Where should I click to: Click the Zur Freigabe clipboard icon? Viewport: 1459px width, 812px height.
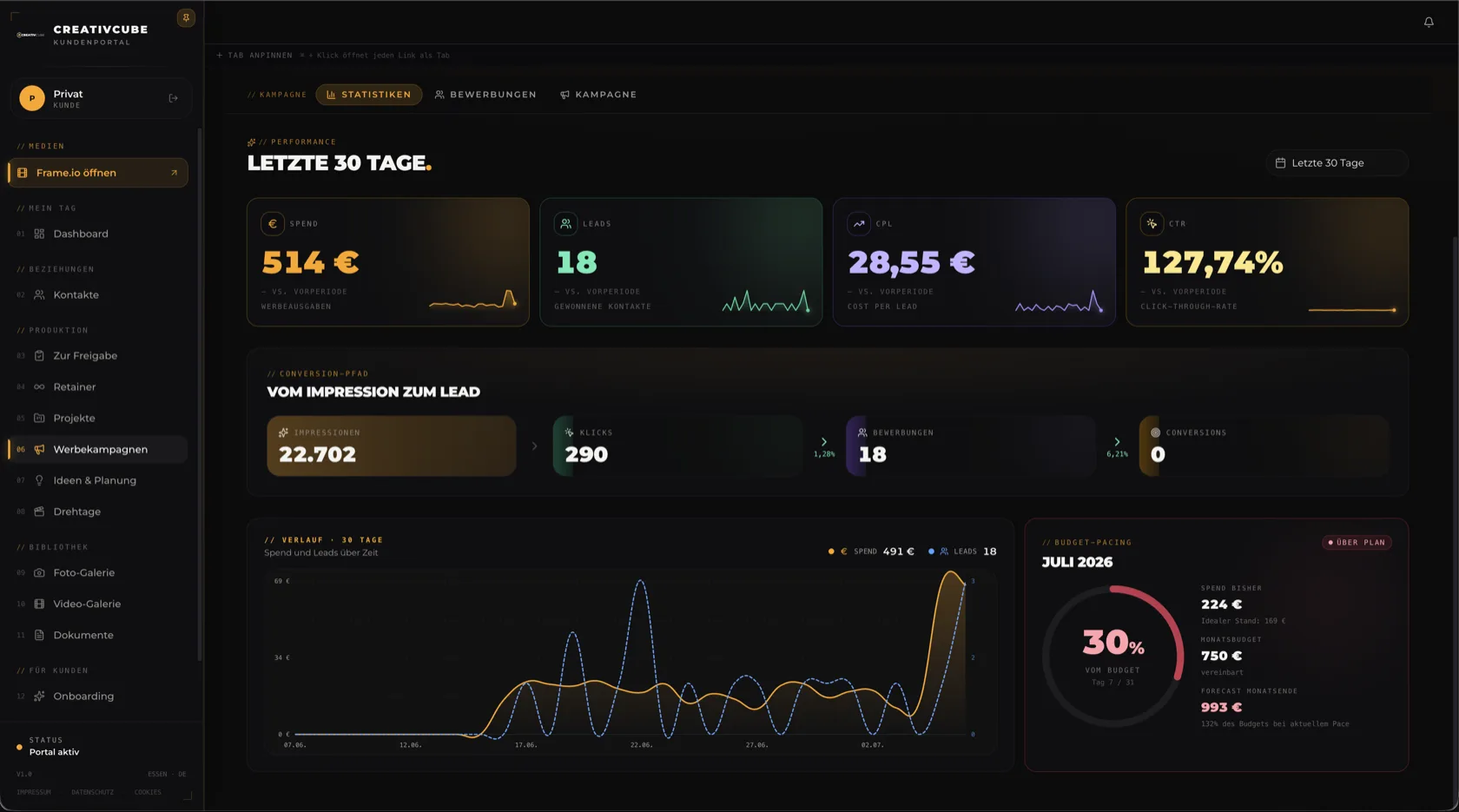[x=39, y=355]
